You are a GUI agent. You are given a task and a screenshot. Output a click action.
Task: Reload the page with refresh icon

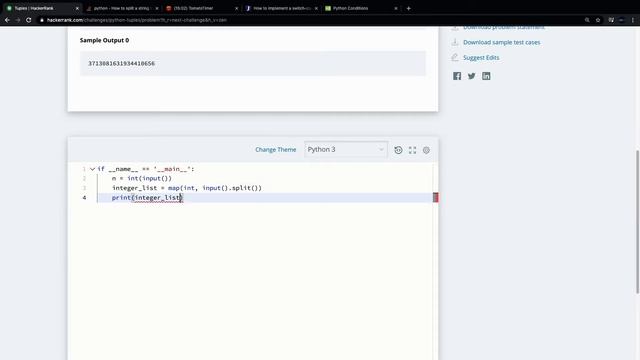tap(29, 20)
